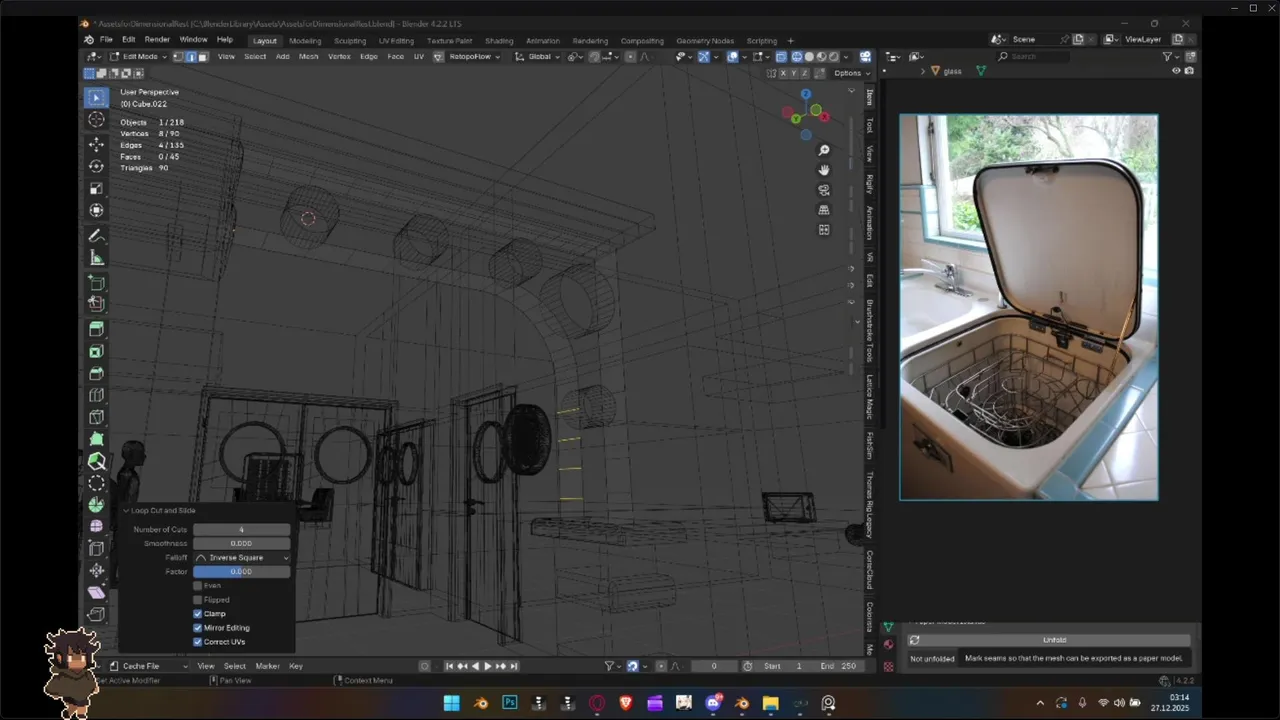Open the Mesh menu in viewport header
The width and height of the screenshot is (1280, 720).
[x=309, y=57]
